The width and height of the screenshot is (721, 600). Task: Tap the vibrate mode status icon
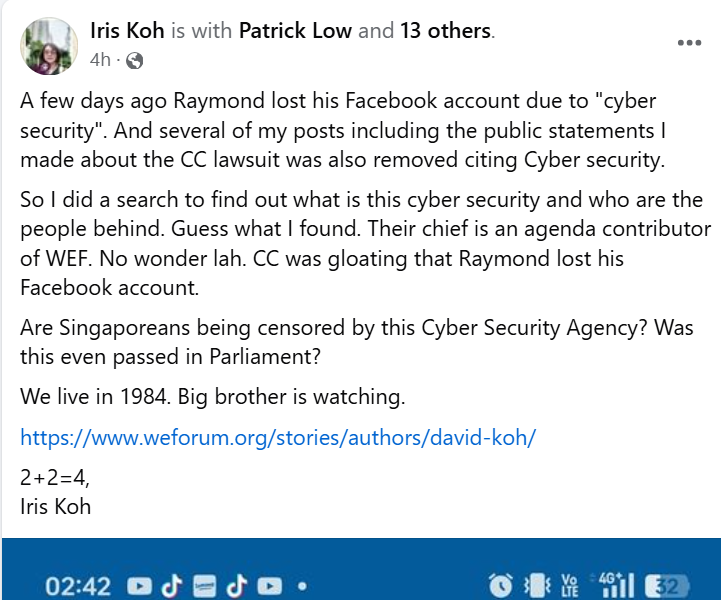coord(536,585)
